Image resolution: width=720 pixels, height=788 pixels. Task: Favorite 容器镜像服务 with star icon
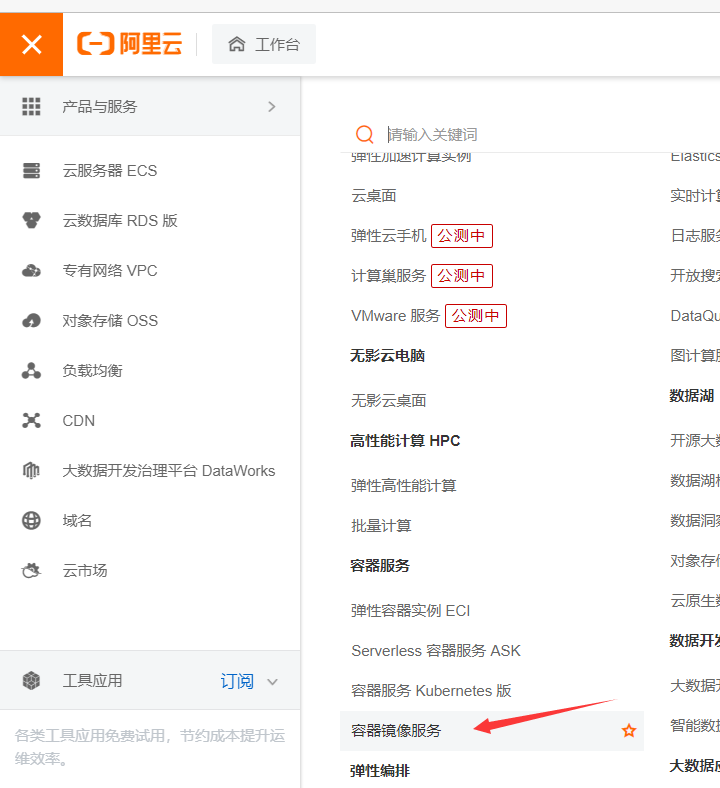629,730
